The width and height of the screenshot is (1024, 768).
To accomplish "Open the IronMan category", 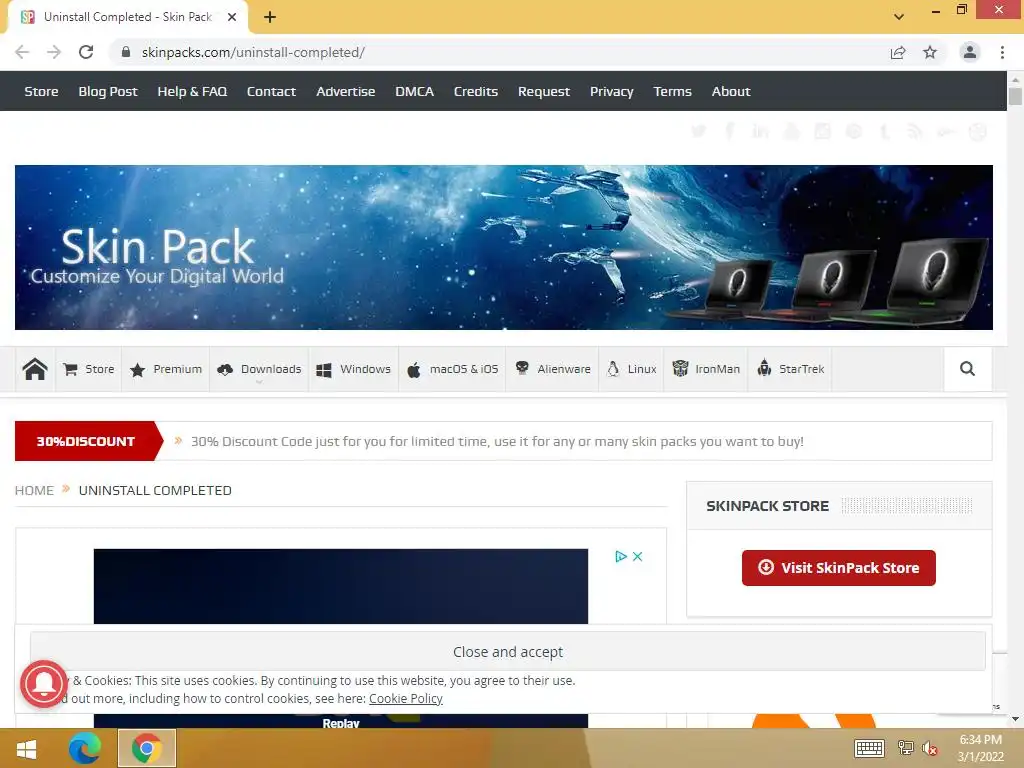I will tap(706, 369).
